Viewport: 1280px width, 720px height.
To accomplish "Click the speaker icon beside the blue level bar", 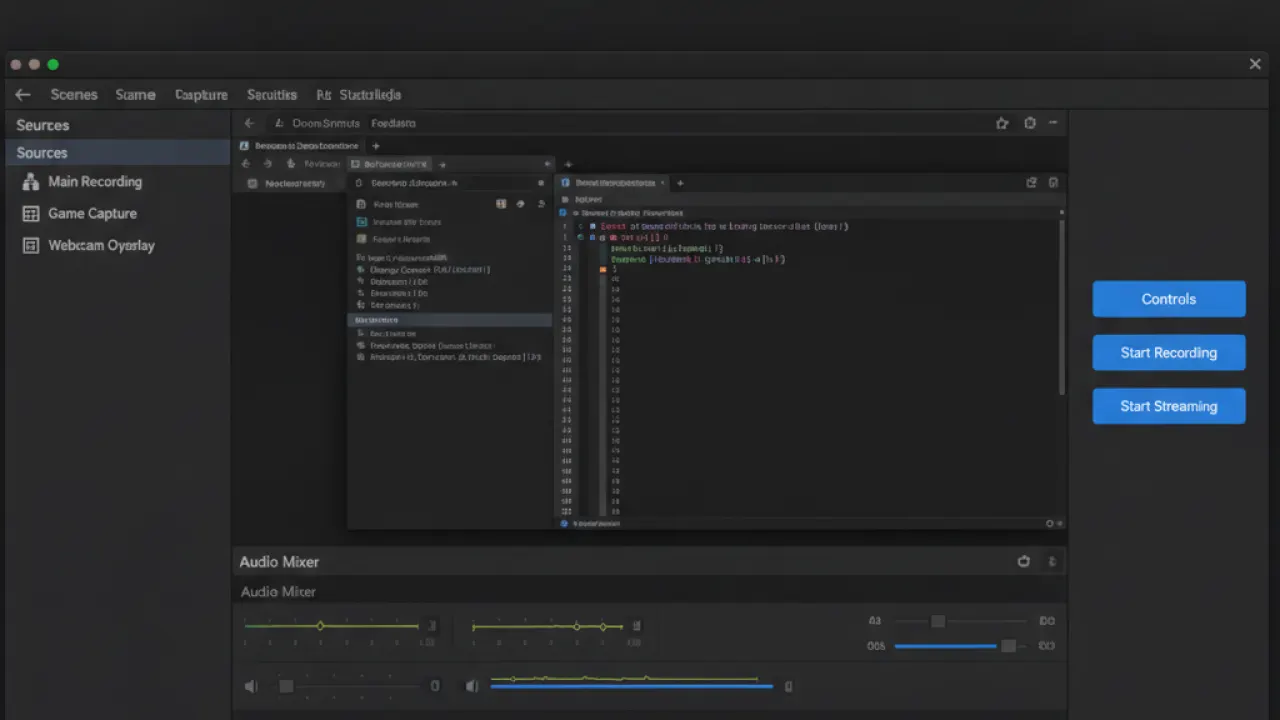I will (x=472, y=686).
